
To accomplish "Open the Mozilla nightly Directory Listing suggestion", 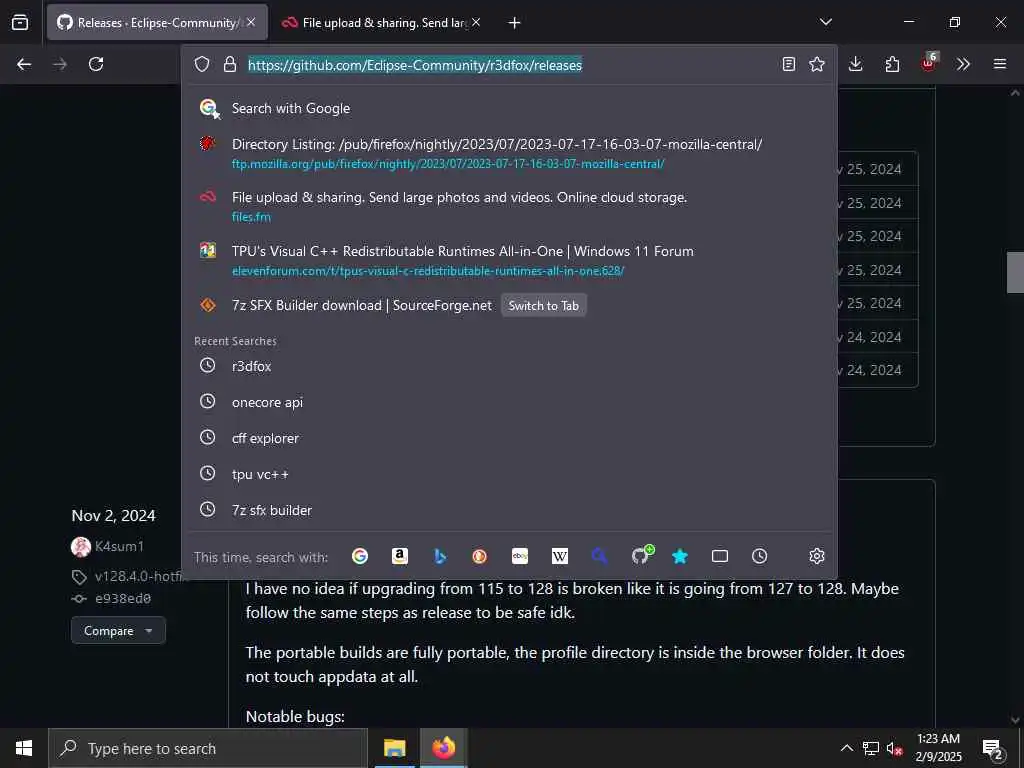I will (509, 153).
